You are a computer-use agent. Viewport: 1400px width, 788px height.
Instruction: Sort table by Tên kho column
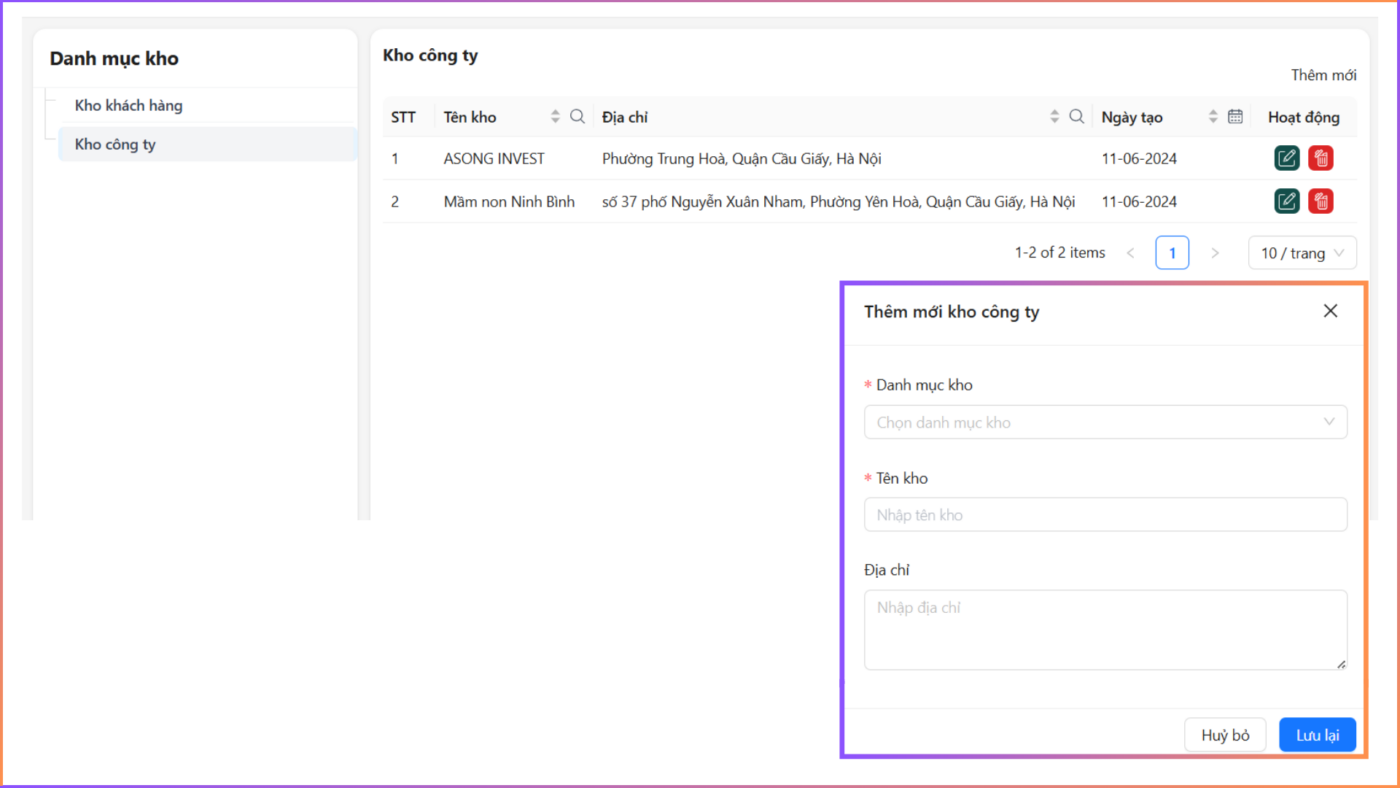(x=555, y=117)
